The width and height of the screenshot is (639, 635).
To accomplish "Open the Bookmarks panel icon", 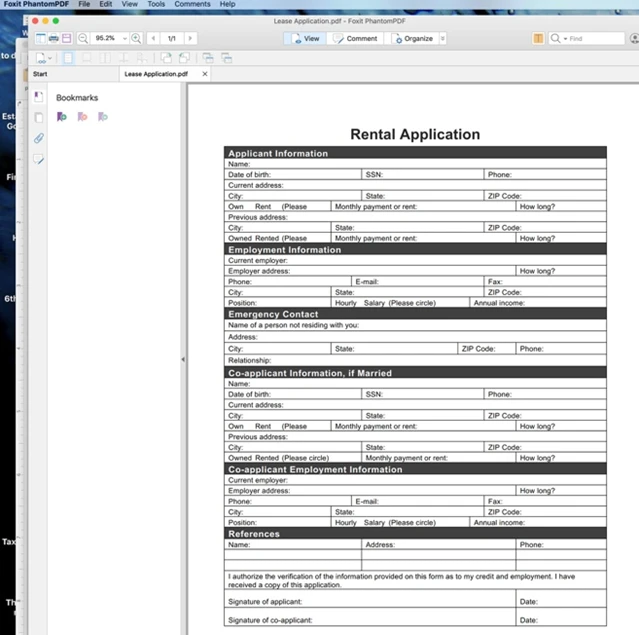I will 39,97.
